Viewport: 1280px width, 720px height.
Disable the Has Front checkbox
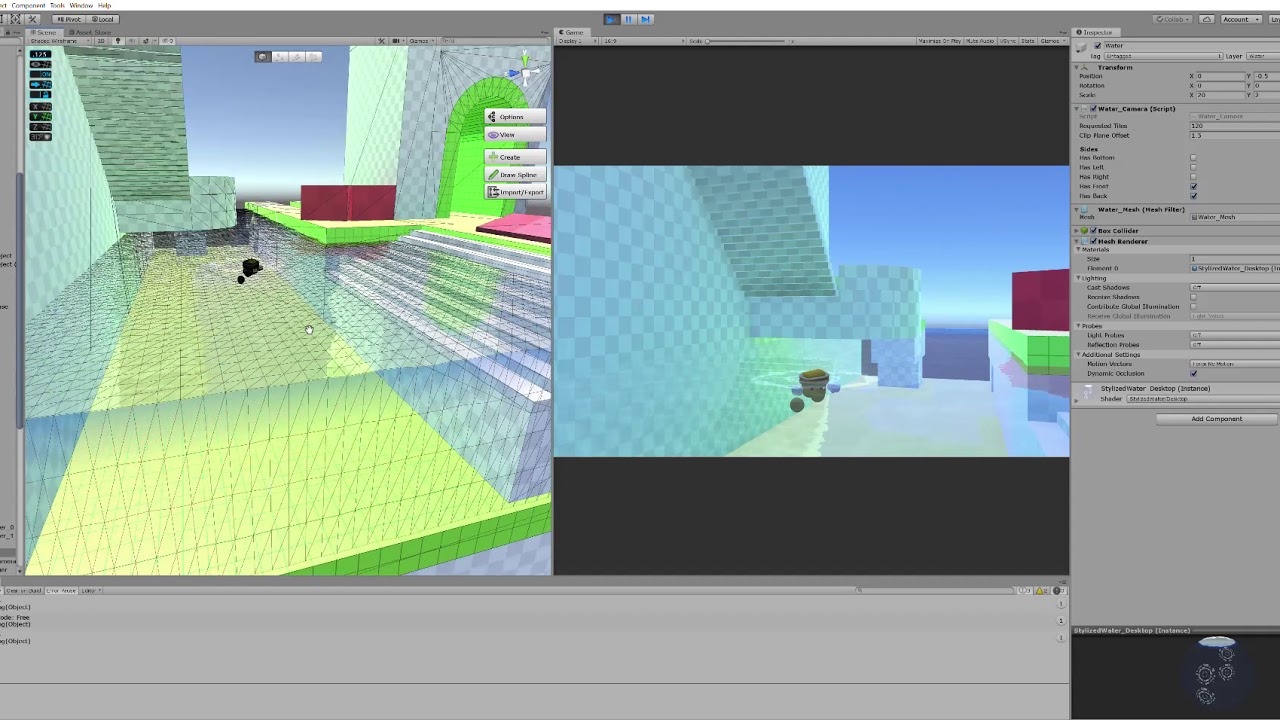click(1193, 186)
